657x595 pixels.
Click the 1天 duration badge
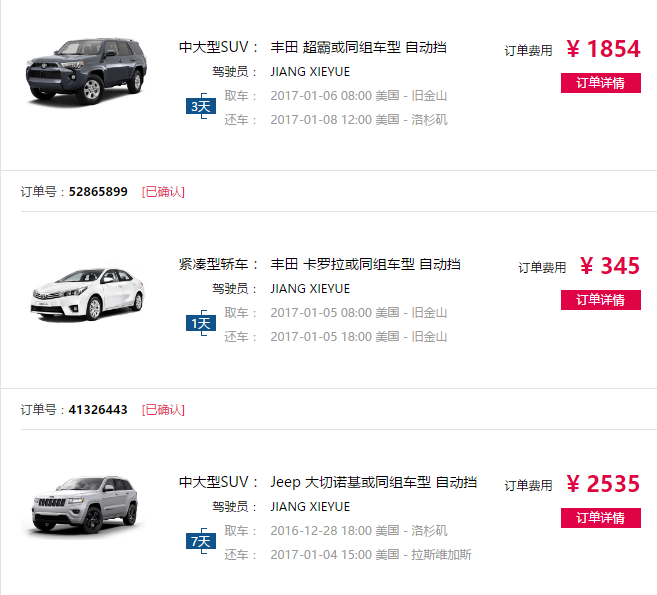point(201,323)
